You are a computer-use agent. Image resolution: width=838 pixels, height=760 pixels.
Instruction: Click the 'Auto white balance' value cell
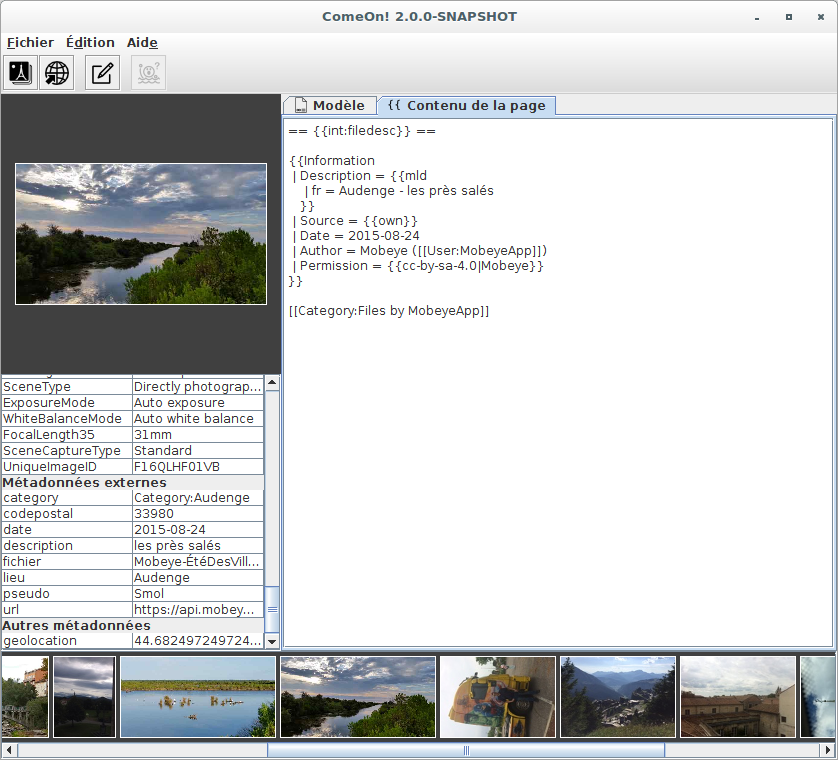pyautogui.click(x=198, y=418)
